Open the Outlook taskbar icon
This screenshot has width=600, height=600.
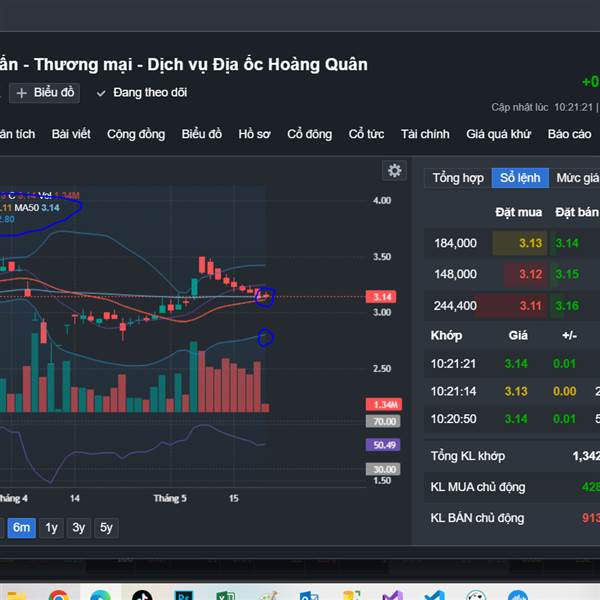(x=309, y=594)
